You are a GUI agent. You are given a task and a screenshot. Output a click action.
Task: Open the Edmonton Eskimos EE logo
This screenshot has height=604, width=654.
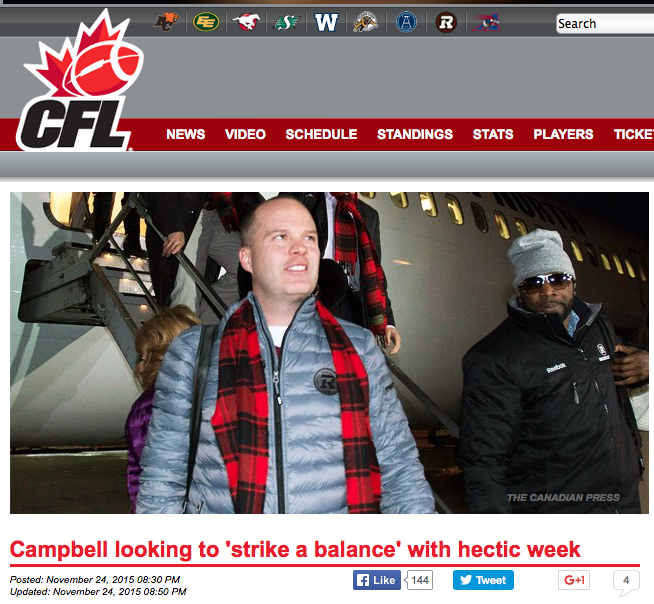[x=206, y=22]
